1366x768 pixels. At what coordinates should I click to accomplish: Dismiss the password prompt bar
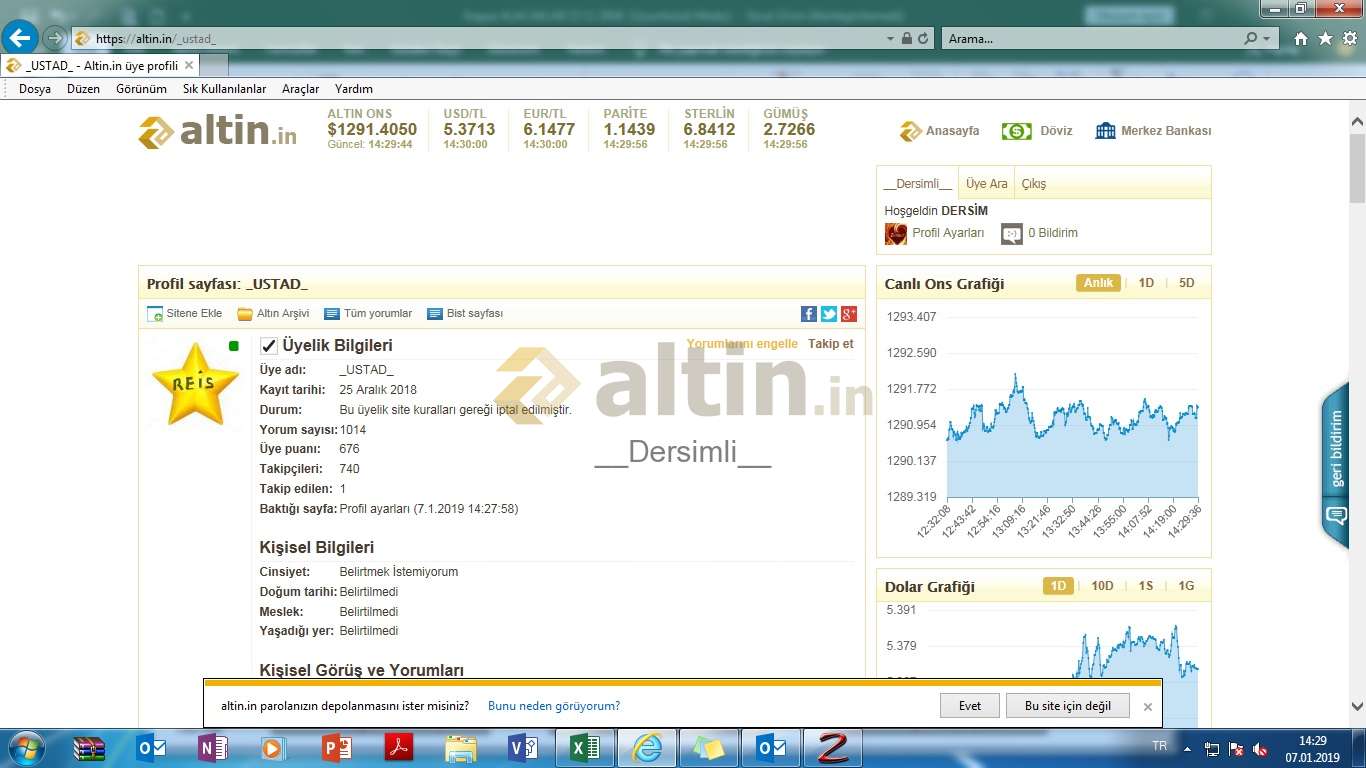point(1148,706)
